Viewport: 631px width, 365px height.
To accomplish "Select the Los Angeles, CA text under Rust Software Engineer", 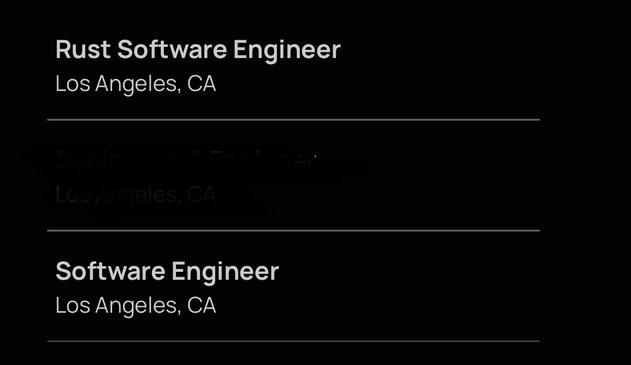I will coord(136,84).
